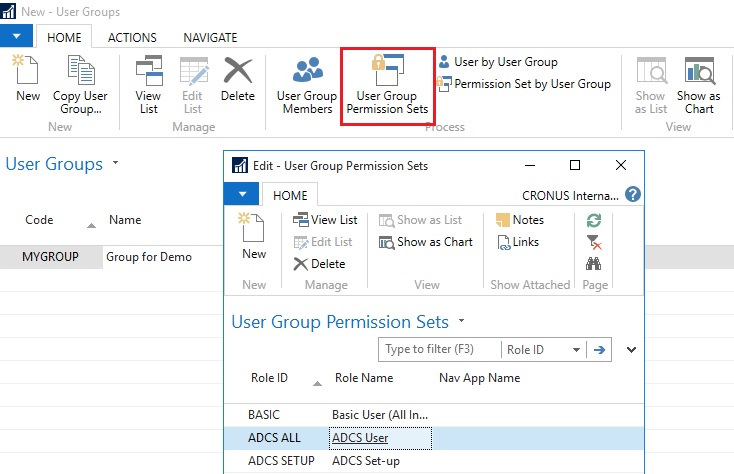
Task: Expand the User Groups title dropdown
Action: tap(116, 162)
